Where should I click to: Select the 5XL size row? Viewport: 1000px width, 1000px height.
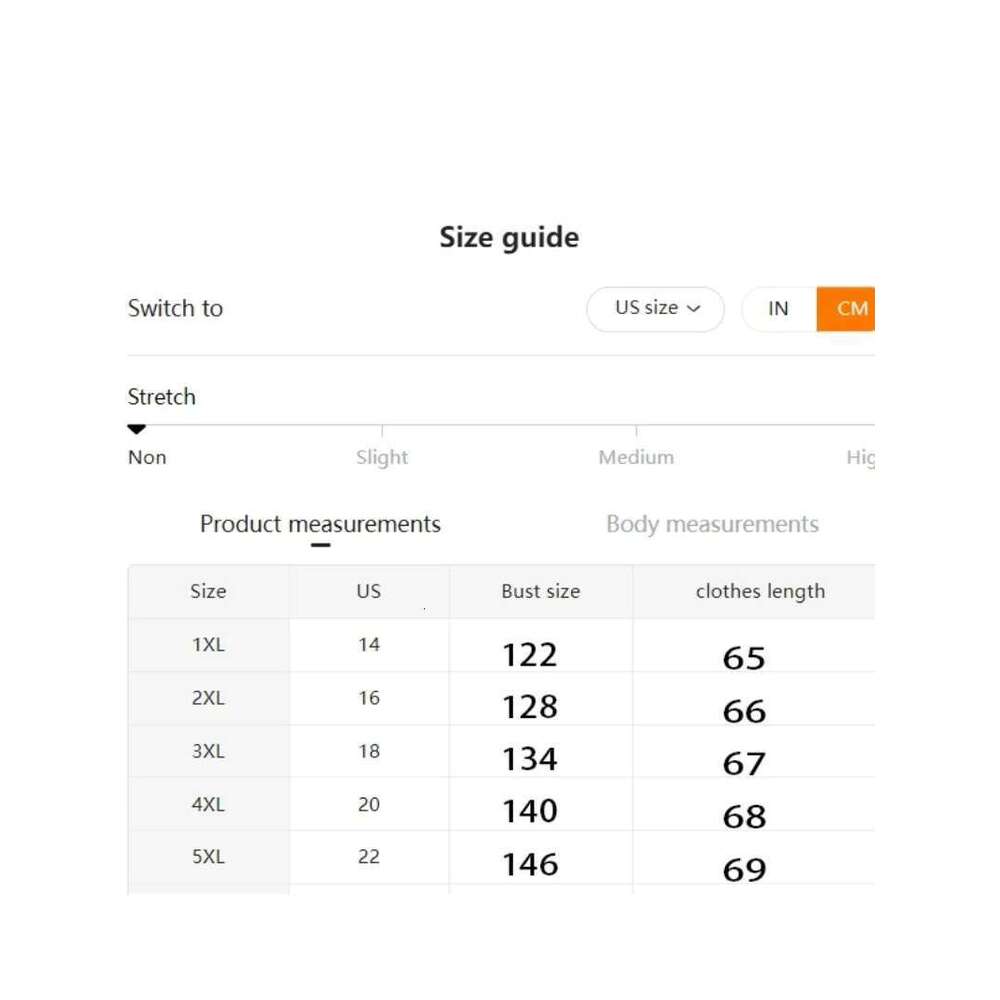(208, 857)
